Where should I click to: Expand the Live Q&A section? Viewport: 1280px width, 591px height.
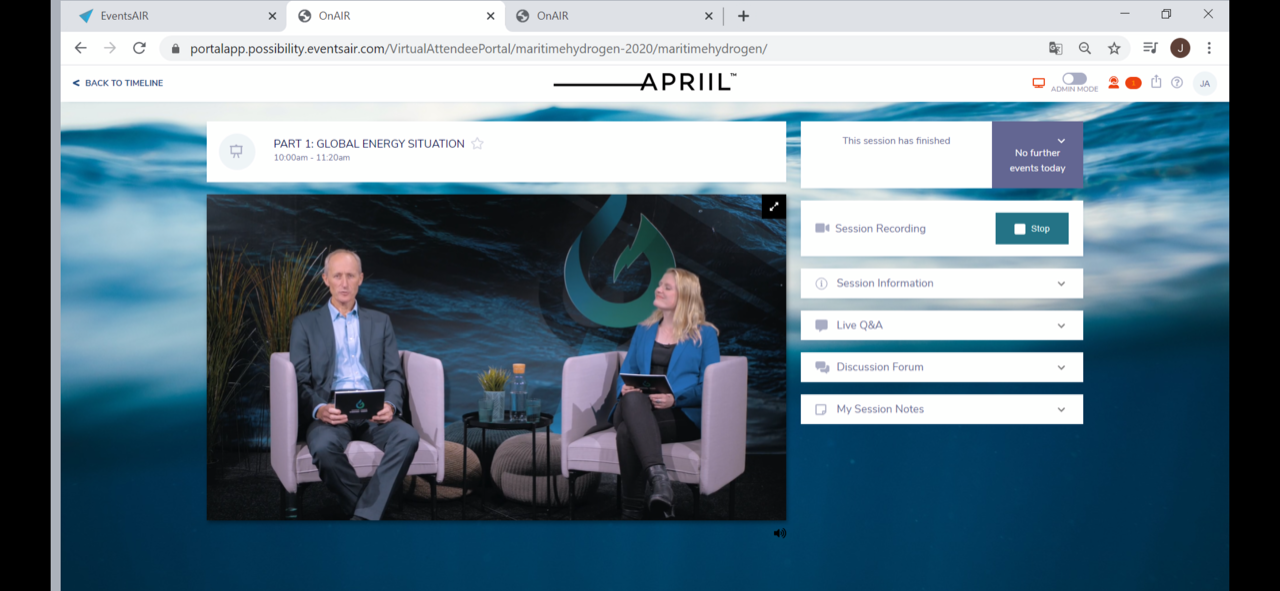(941, 325)
